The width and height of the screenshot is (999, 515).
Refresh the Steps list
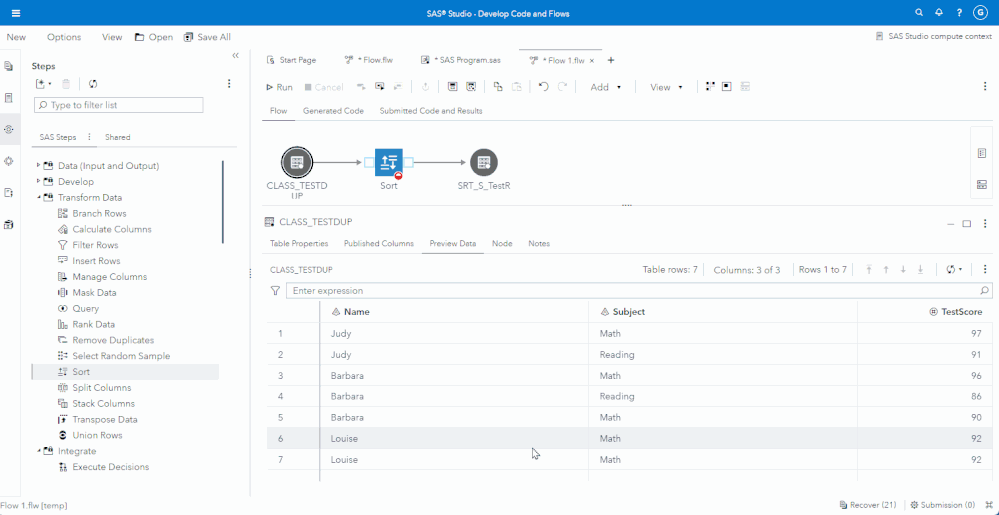point(93,84)
